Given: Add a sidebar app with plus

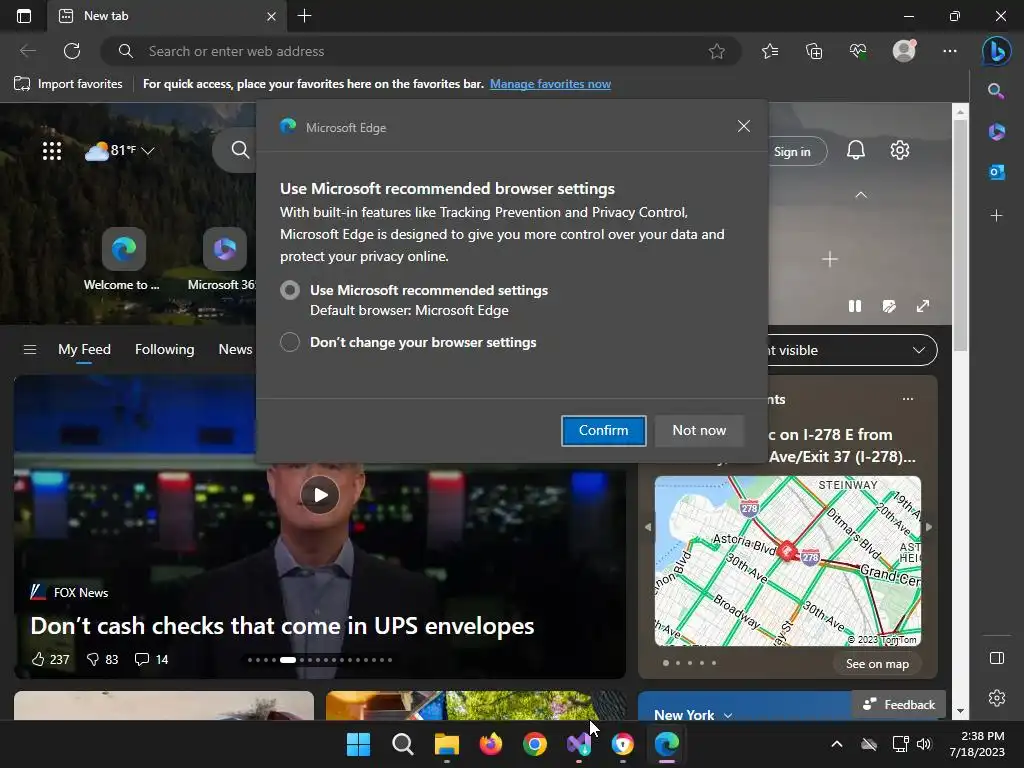Looking at the screenshot, I should [x=996, y=215].
